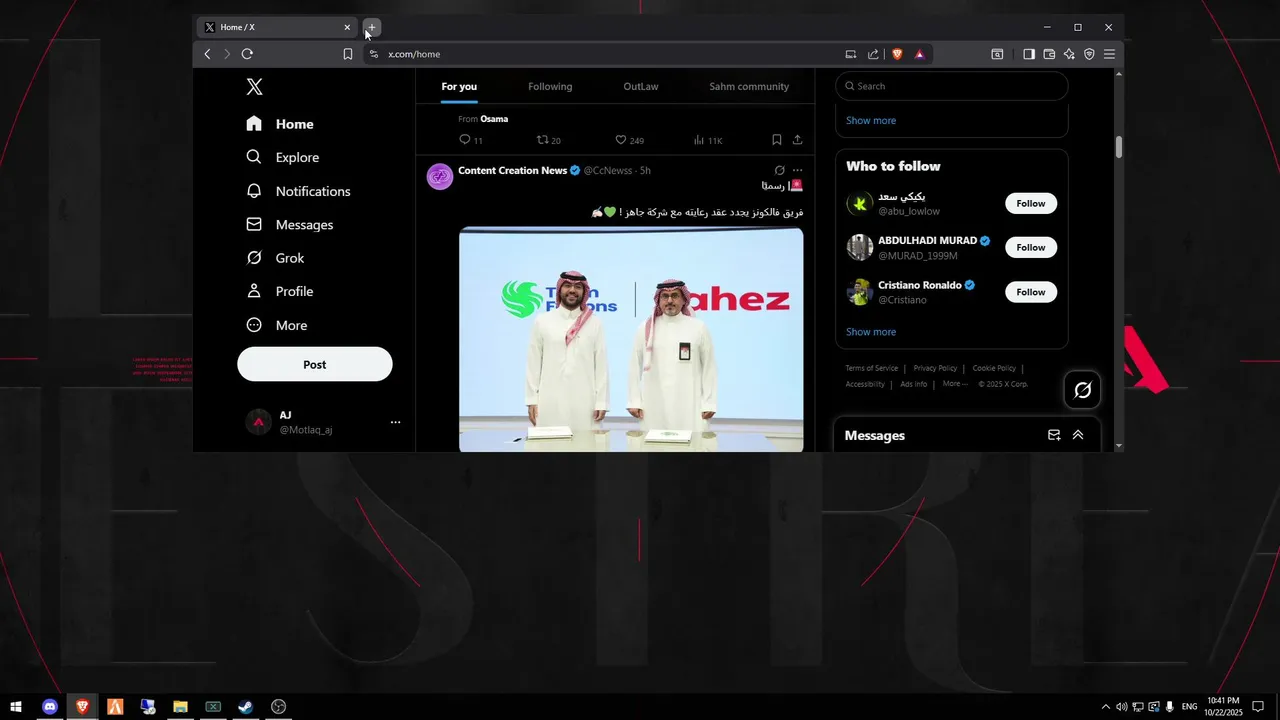Open the Explore page
The width and height of the screenshot is (1280, 720).
[283, 157]
